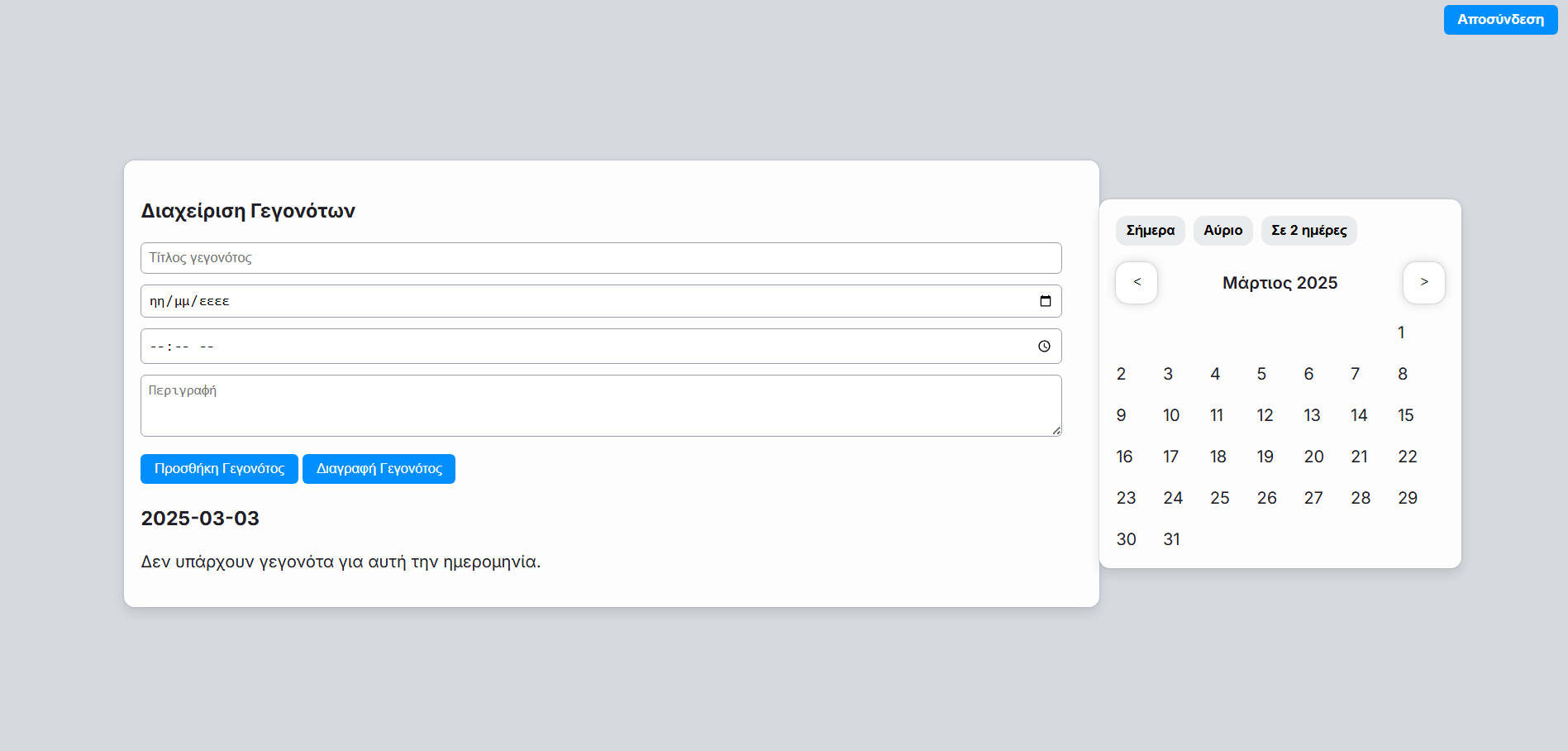Viewport: 1568px width, 751px height.
Task: Pick March 3 in the calendar
Action: 1168,374
